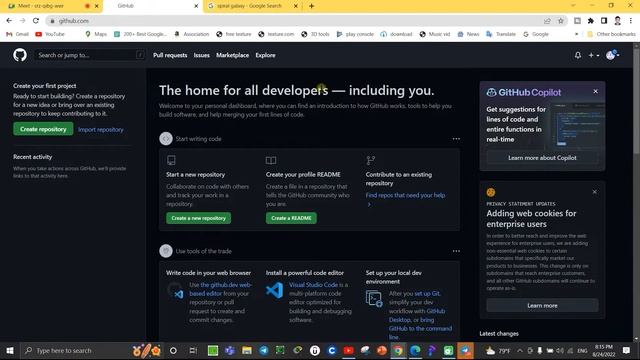Open File Explorer from the taskbar

click(247, 351)
